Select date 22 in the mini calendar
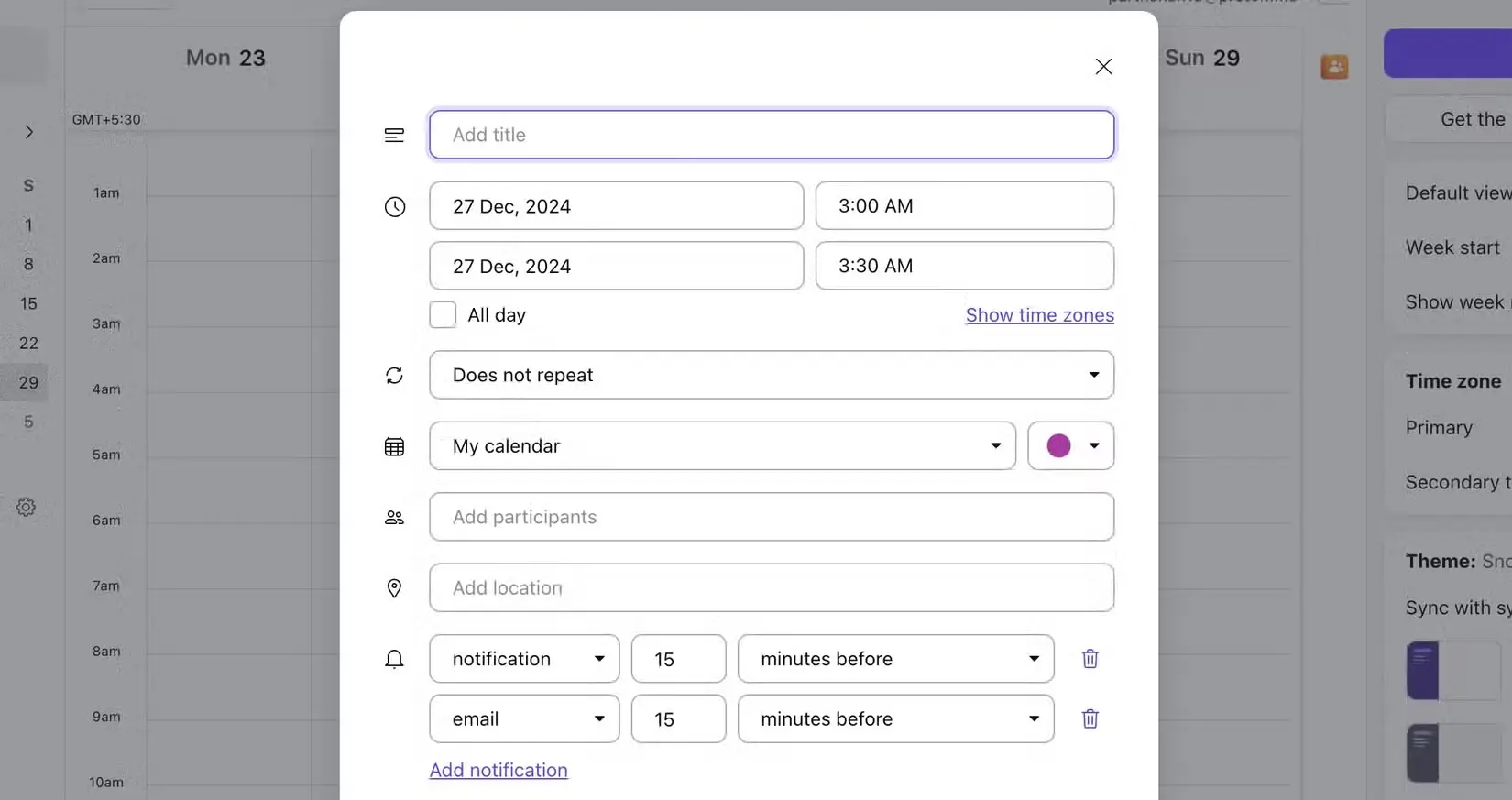The image size is (1512, 800). point(28,344)
